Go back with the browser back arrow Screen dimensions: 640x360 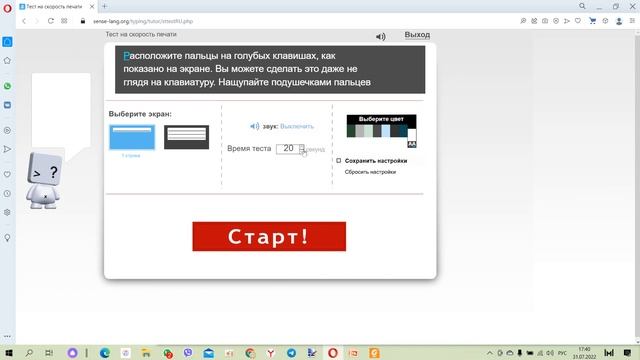tap(24, 21)
